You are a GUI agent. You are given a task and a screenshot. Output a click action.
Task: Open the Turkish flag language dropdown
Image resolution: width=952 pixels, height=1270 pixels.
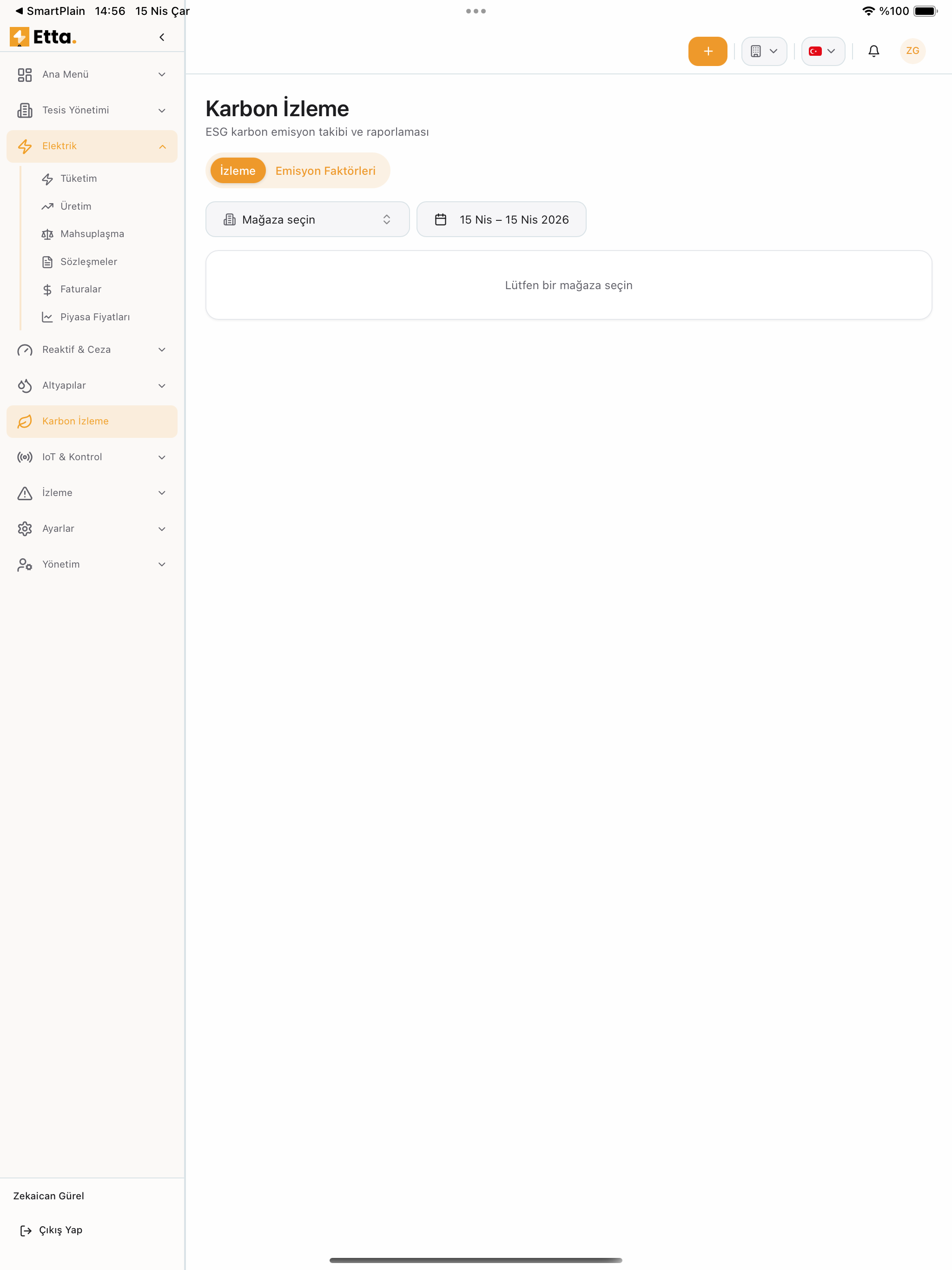coord(823,51)
